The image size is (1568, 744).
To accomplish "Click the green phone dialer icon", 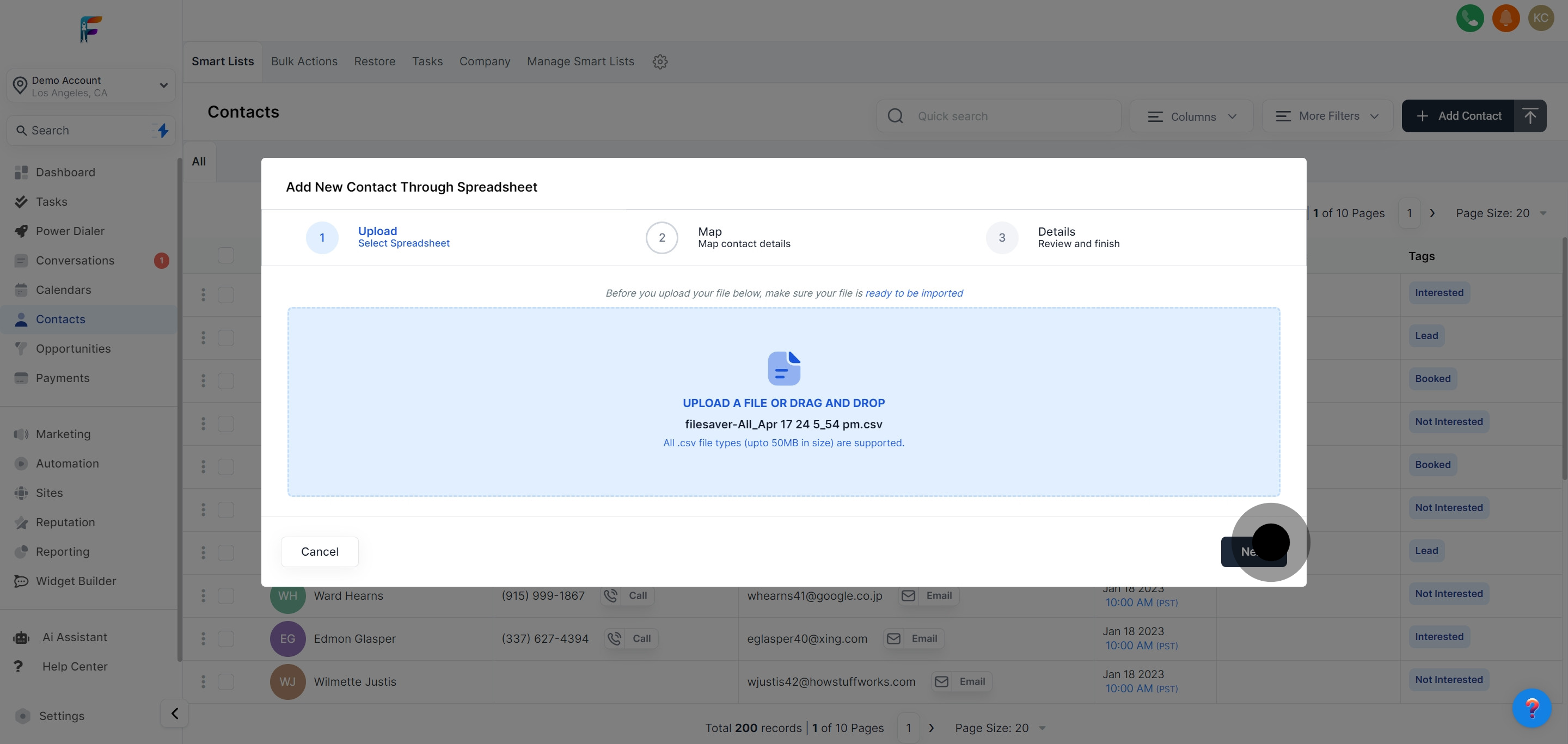I will coord(1469,17).
